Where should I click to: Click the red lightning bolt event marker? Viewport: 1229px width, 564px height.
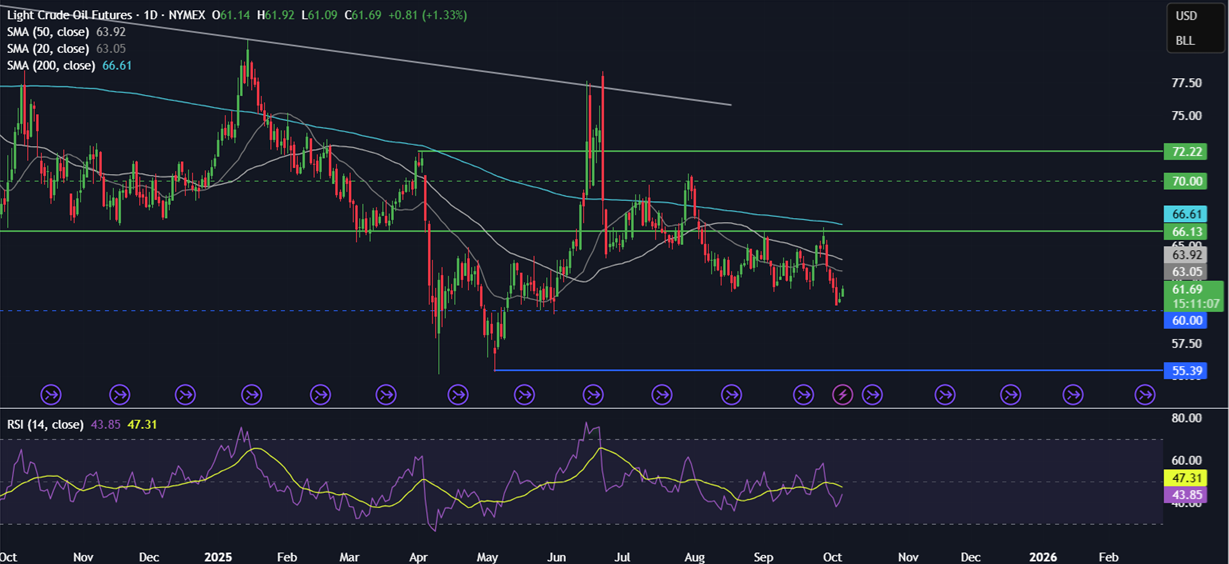[x=843, y=394]
